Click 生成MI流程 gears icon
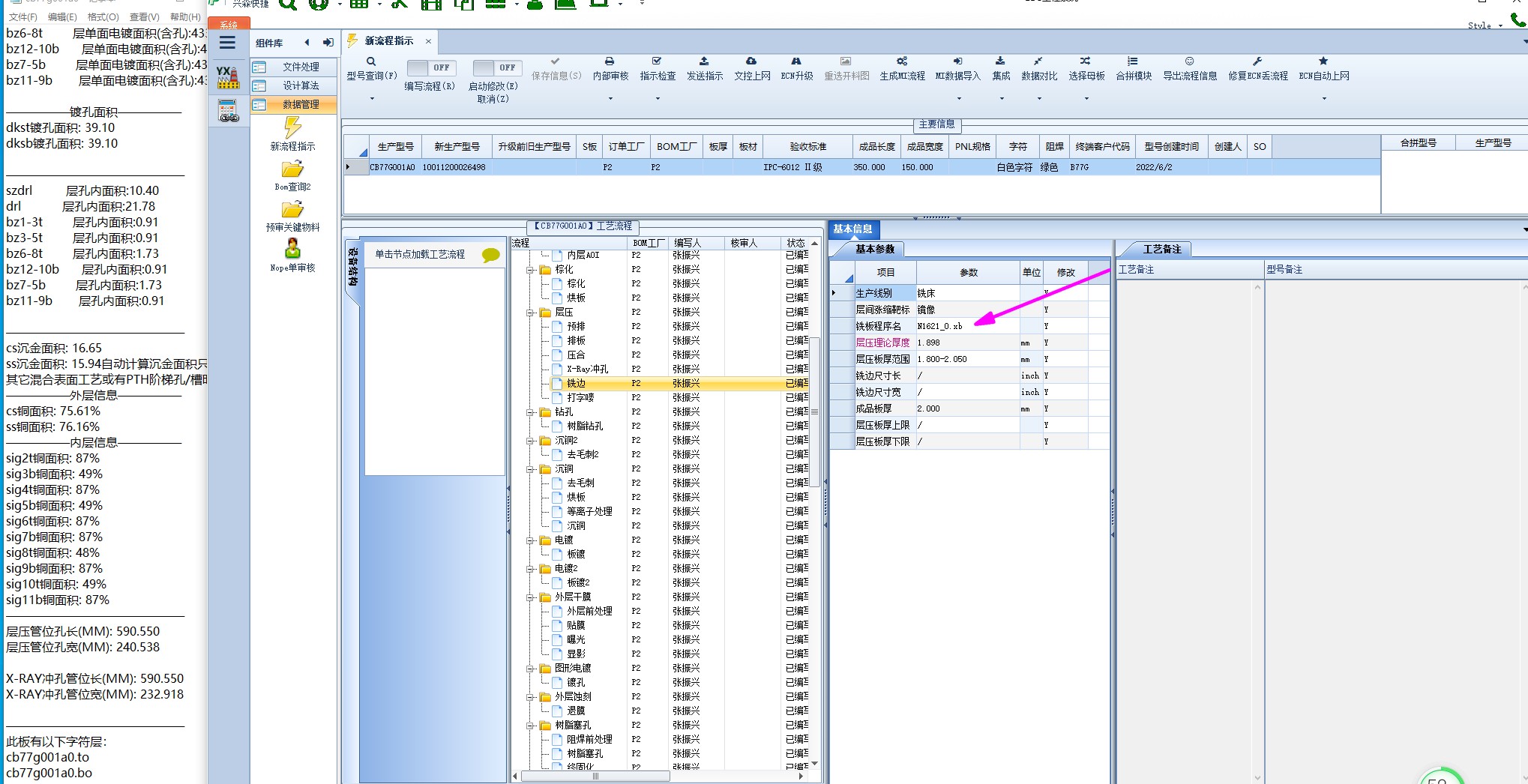Screen dimensions: 1528x784 click(x=902, y=61)
